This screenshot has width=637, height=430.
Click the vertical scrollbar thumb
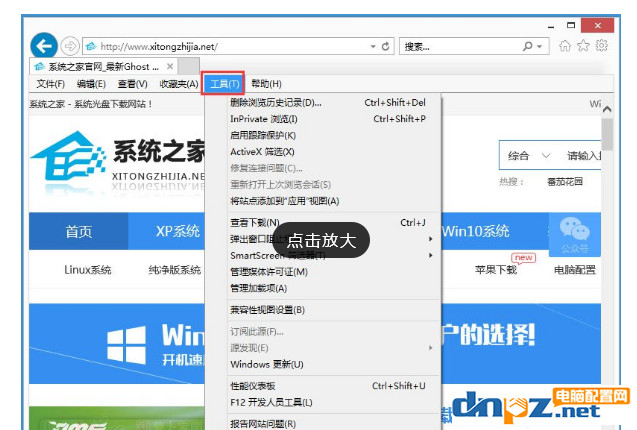pyautogui.click(x=607, y=134)
